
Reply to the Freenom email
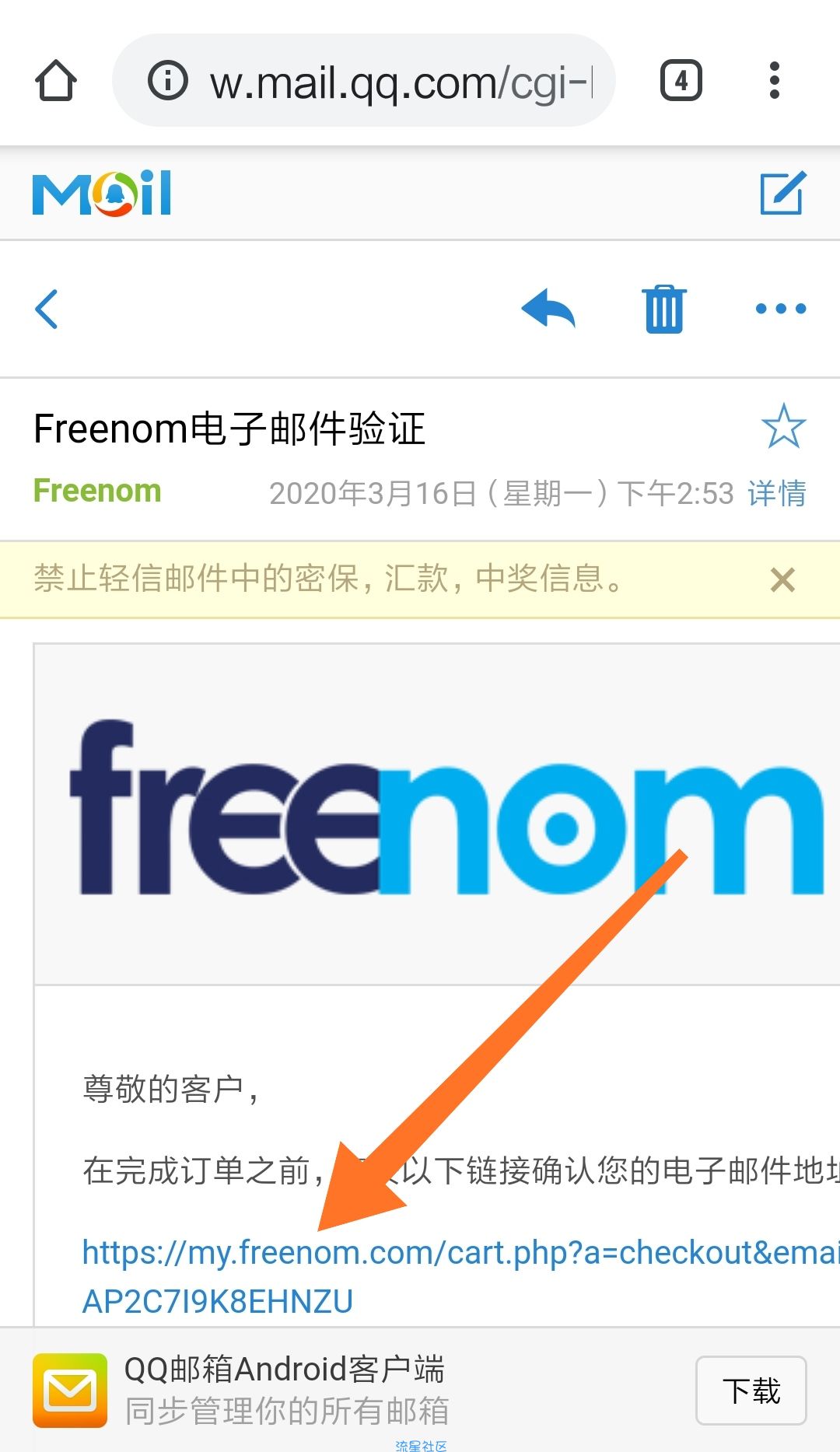[548, 309]
